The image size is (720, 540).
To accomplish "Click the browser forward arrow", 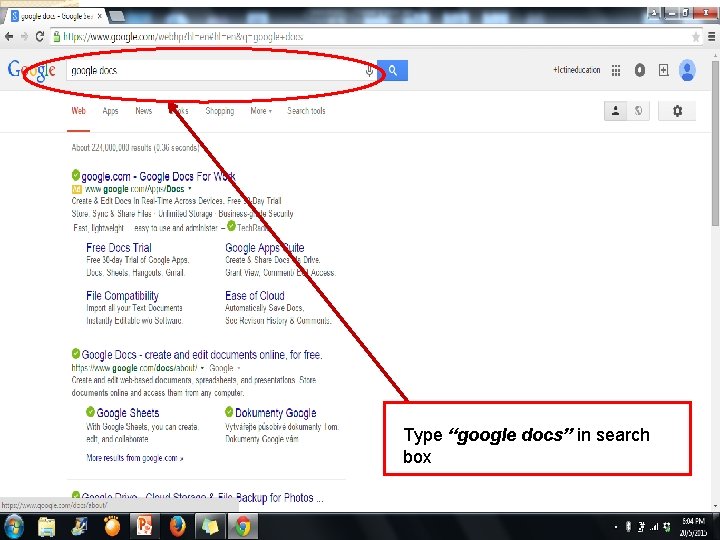I will (x=24, y=37).
